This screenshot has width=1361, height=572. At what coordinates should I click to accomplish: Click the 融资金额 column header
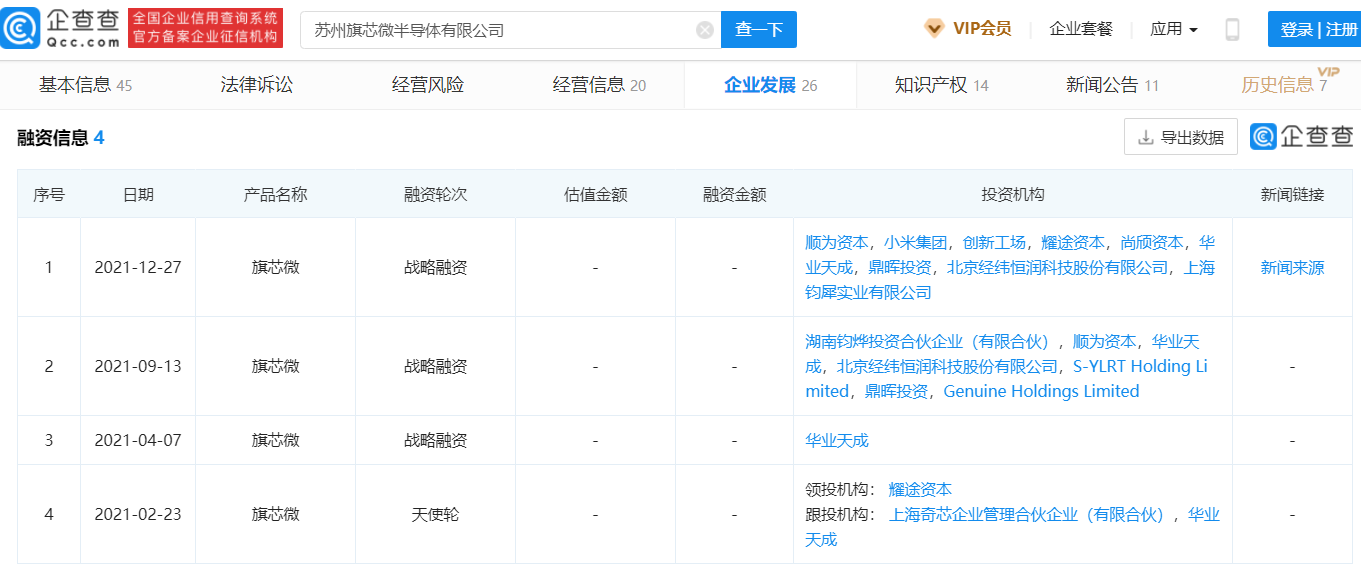[x=734, y=195]
